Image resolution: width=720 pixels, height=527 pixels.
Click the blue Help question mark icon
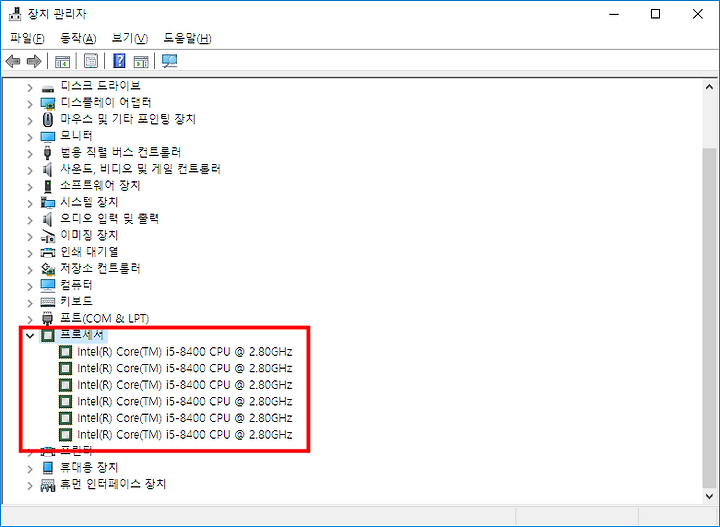pyautogui.click(x=119, y=61)
